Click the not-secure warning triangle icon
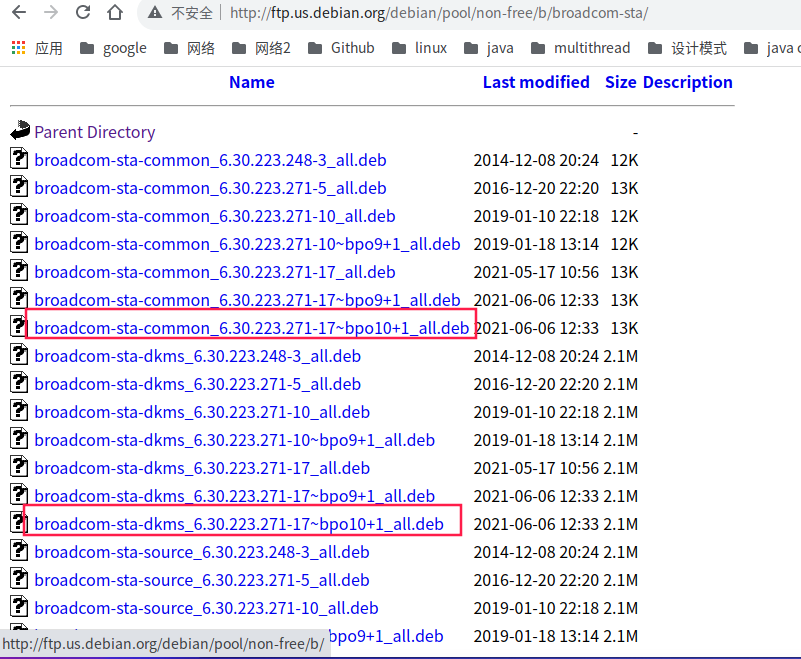This screenshot has width=801, height=659. (x=154, y=13)
